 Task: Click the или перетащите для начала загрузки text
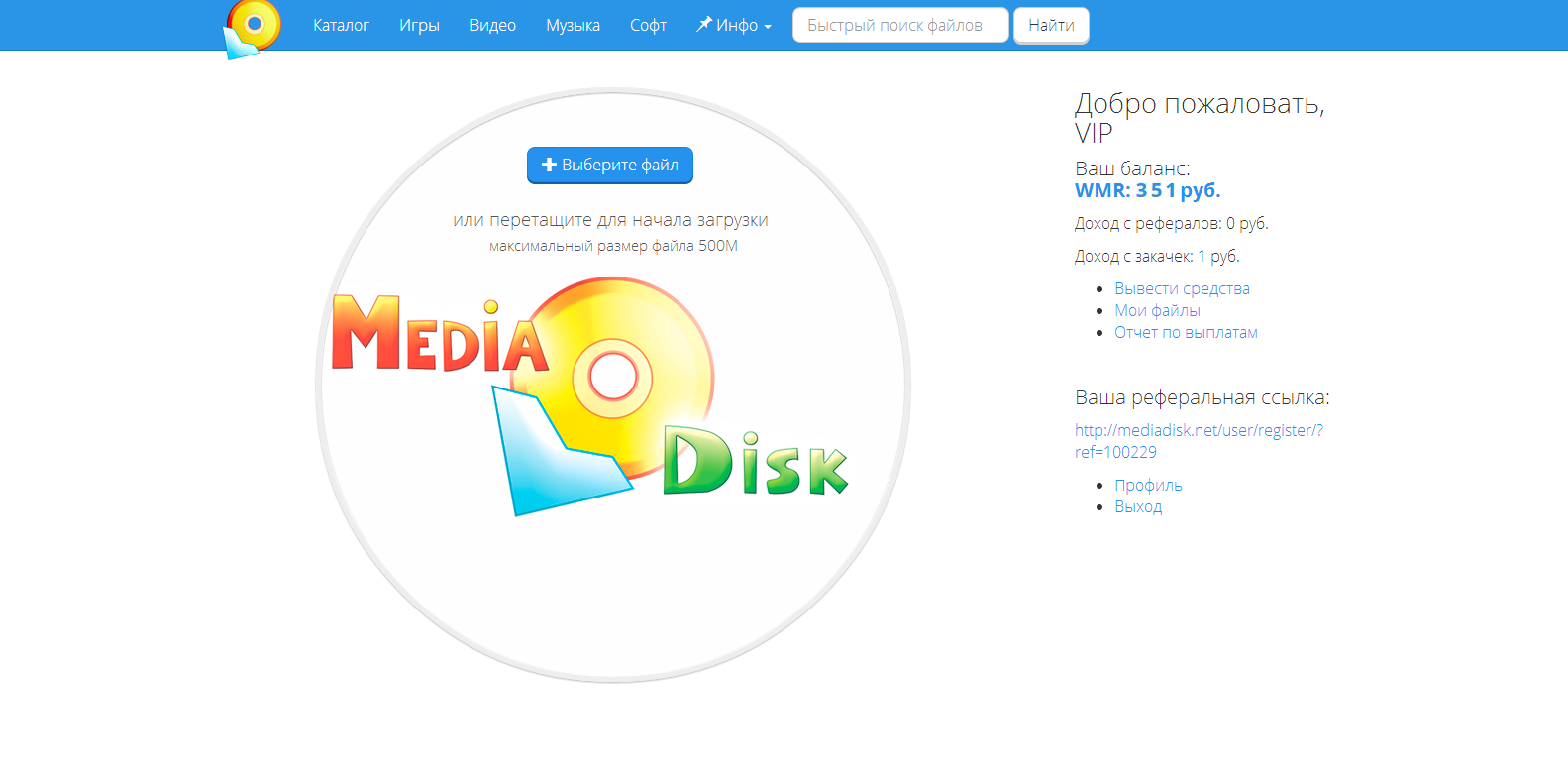tap(610, 220)
